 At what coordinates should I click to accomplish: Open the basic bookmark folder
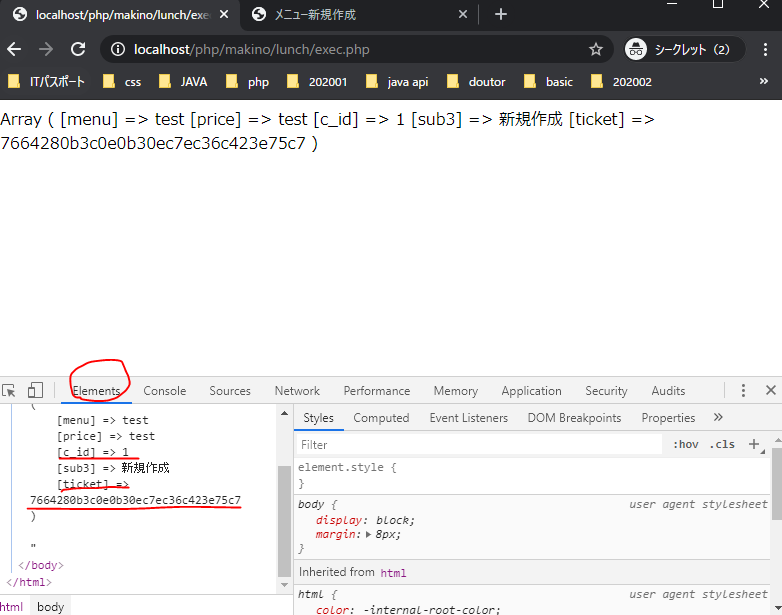tap(548, 81)
